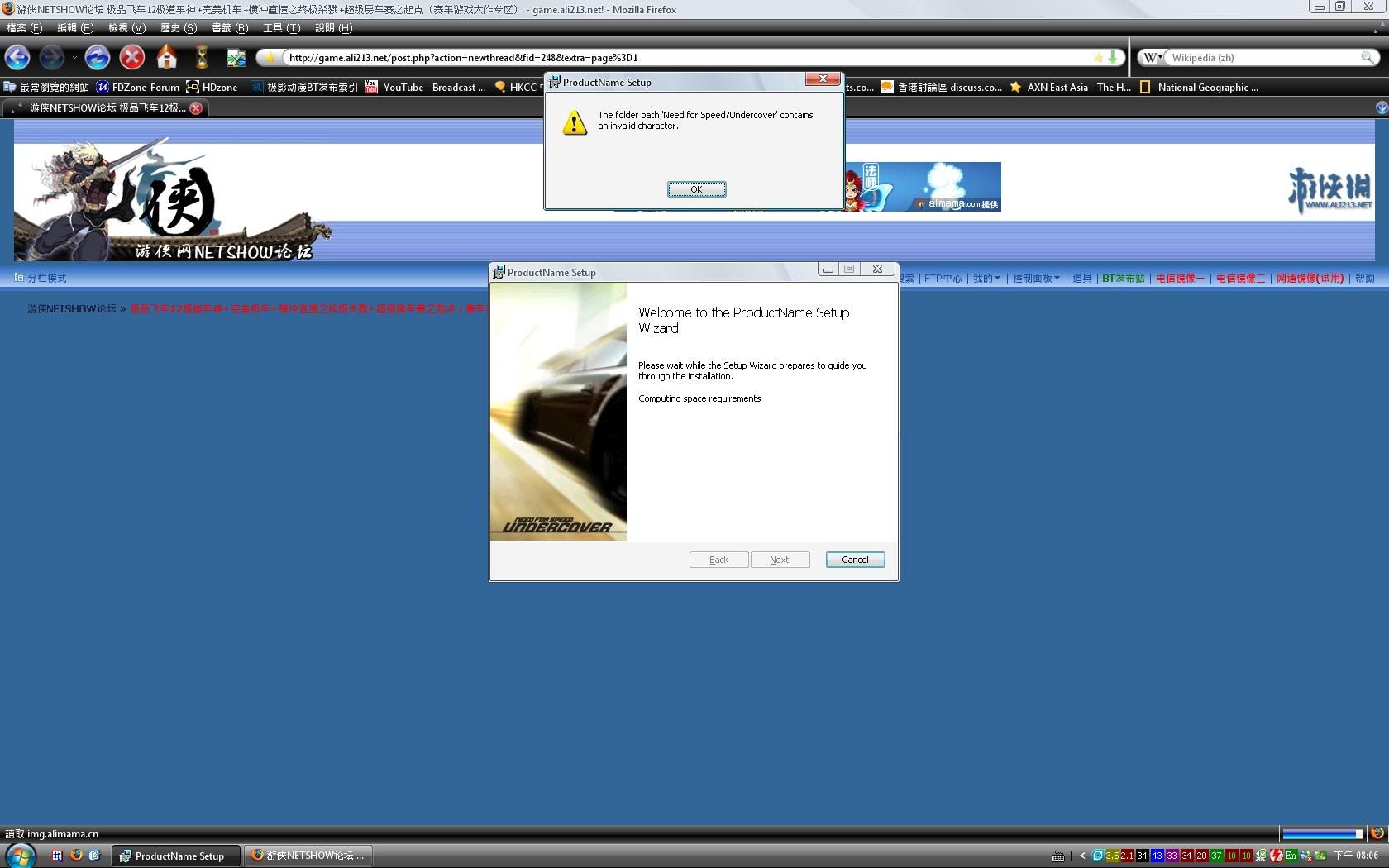
Task: Click the 游侠NETSHOW论坛 breadcrumb link
Action: click(72, 308)
